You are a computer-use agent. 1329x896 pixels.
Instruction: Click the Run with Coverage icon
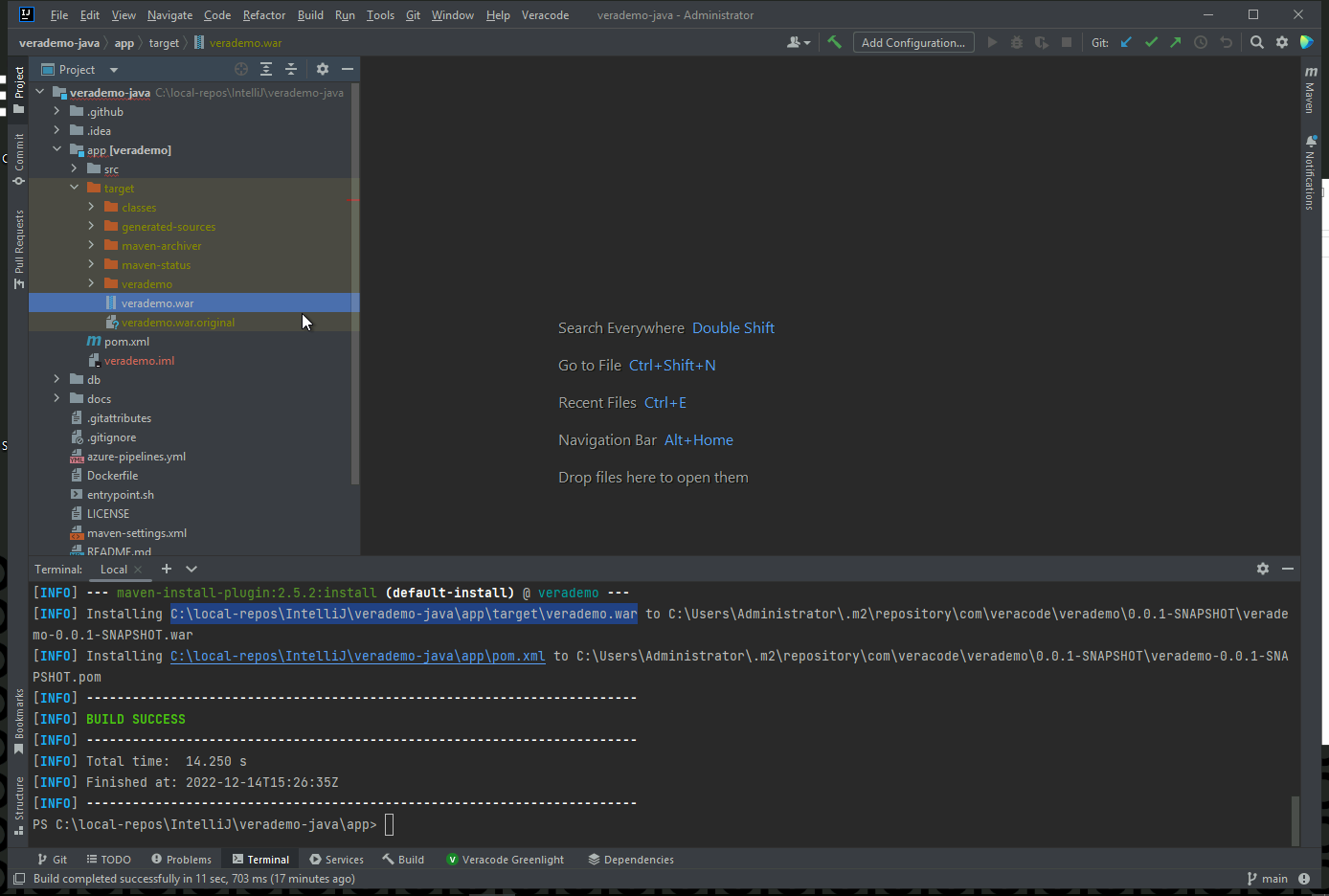[1042, 42]
